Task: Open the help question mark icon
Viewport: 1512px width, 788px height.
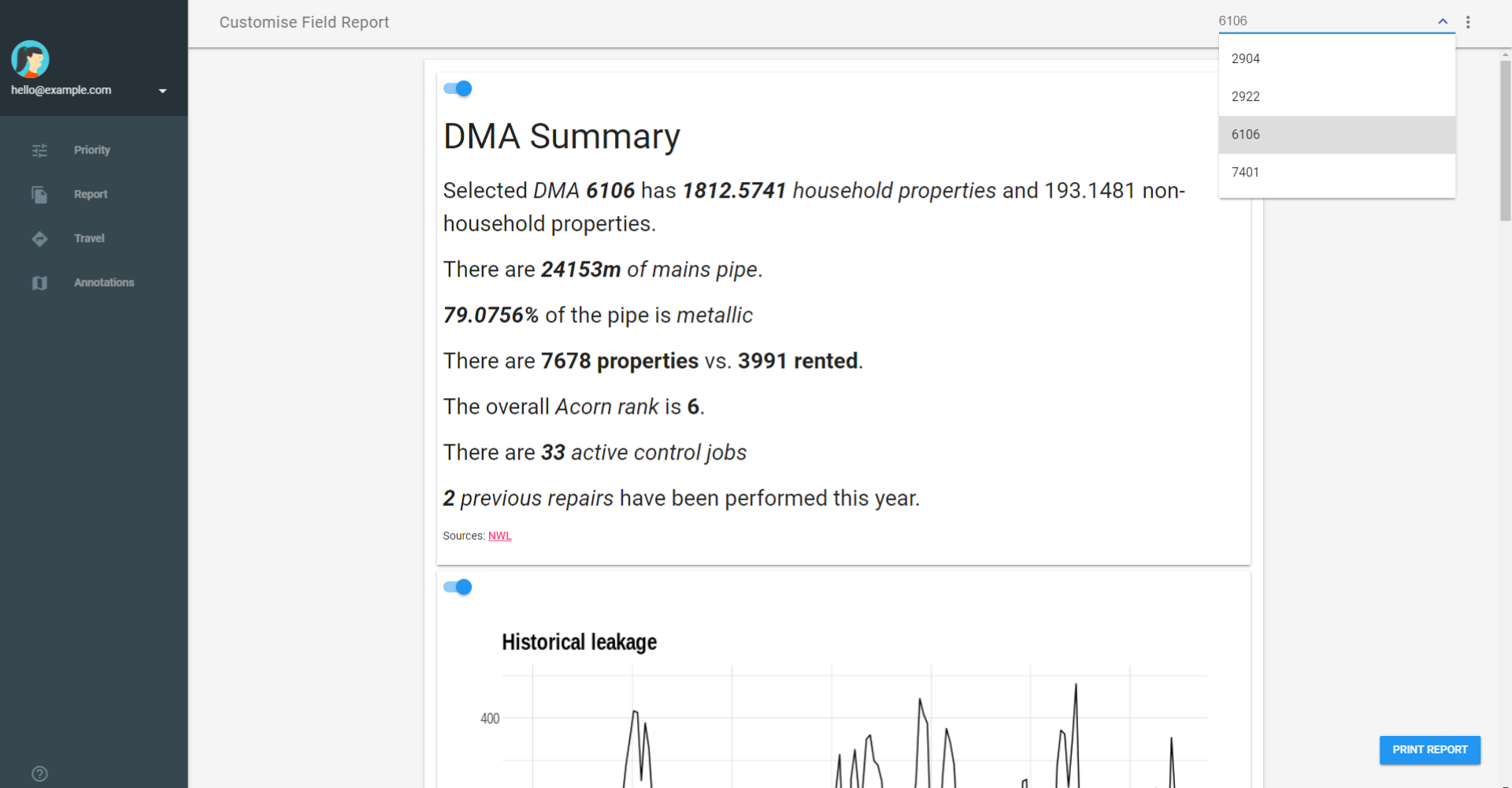Action: [x=39, y=774]
